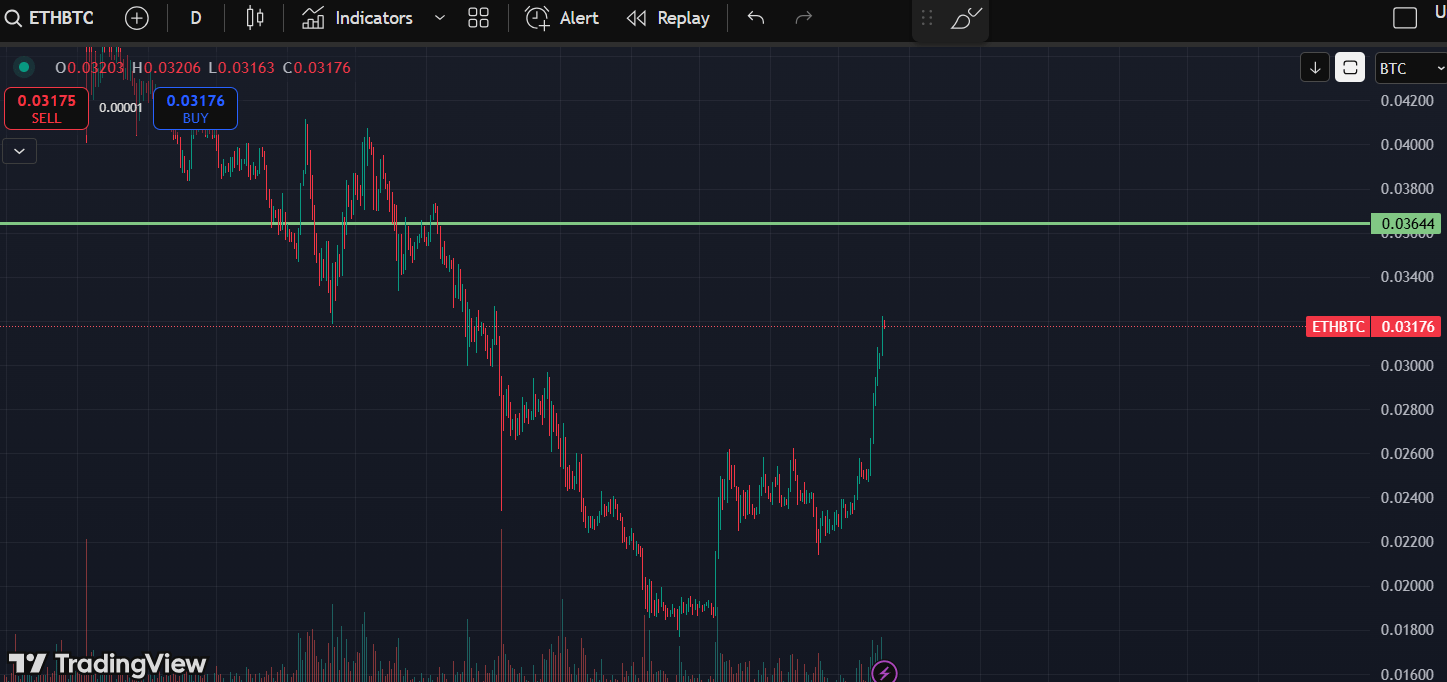Screen dimensions: 1447x682
Task: Click the 0.04200 price axis label
Action: (x=1407, y=100)
